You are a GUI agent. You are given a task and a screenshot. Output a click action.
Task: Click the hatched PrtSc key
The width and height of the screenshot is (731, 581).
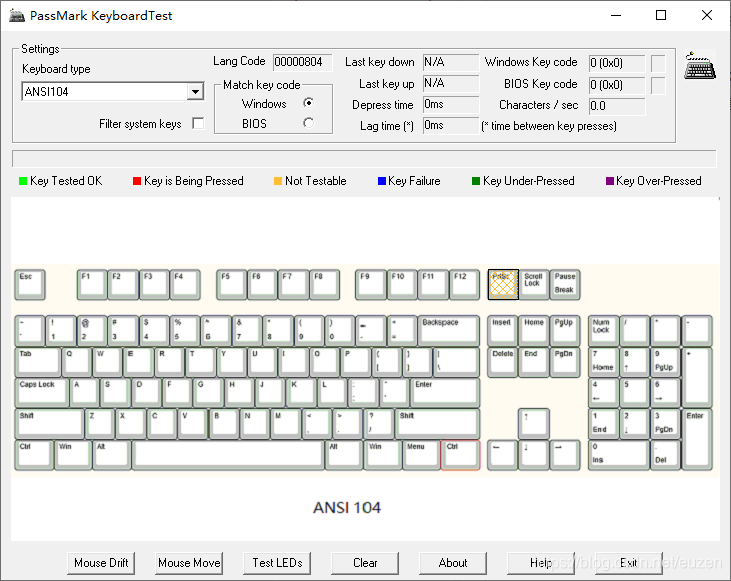tap(503, 284)
